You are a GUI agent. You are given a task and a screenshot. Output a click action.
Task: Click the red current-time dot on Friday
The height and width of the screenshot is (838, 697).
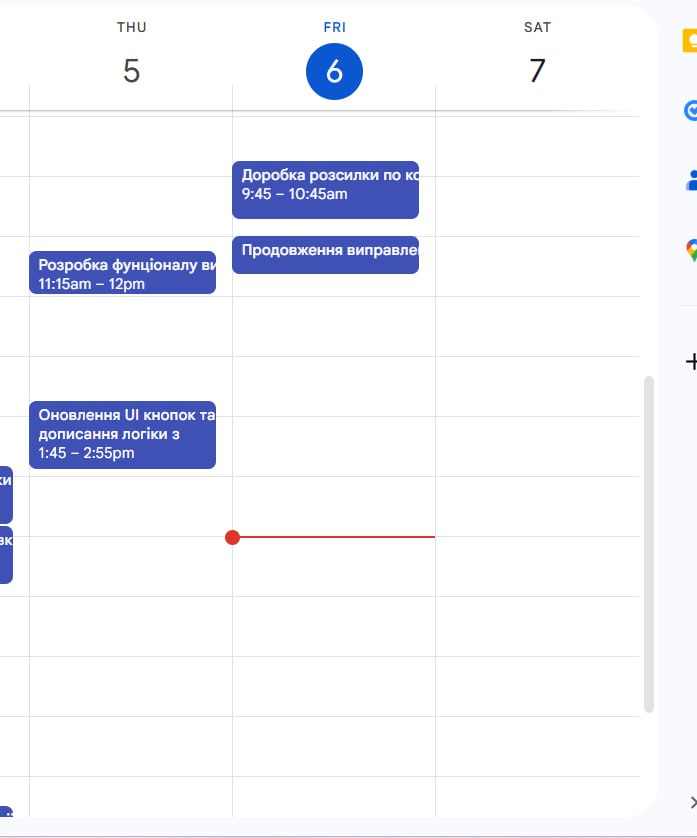[233, 538]
